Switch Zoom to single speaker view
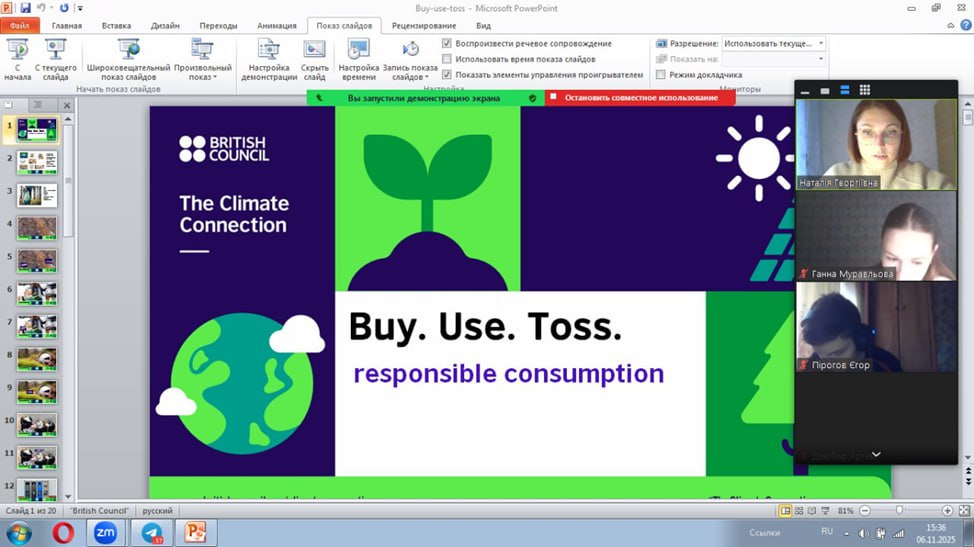This screenshot has width=974, height=547. 825,91
